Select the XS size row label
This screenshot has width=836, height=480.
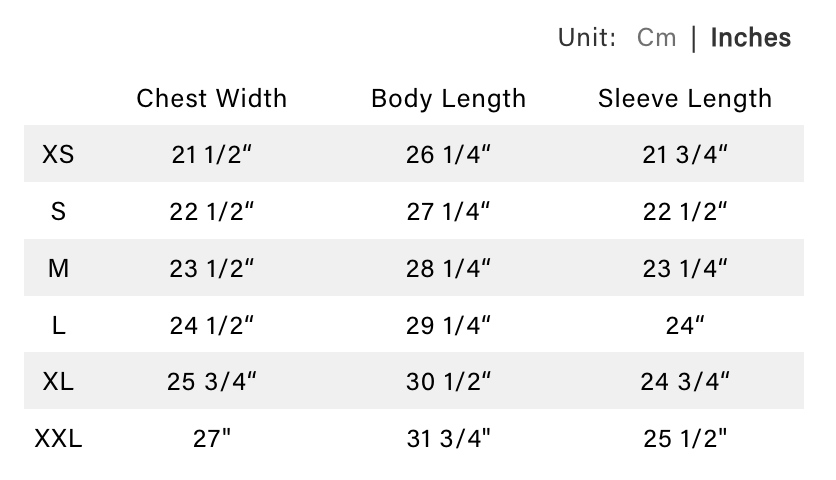pos(58,154)
